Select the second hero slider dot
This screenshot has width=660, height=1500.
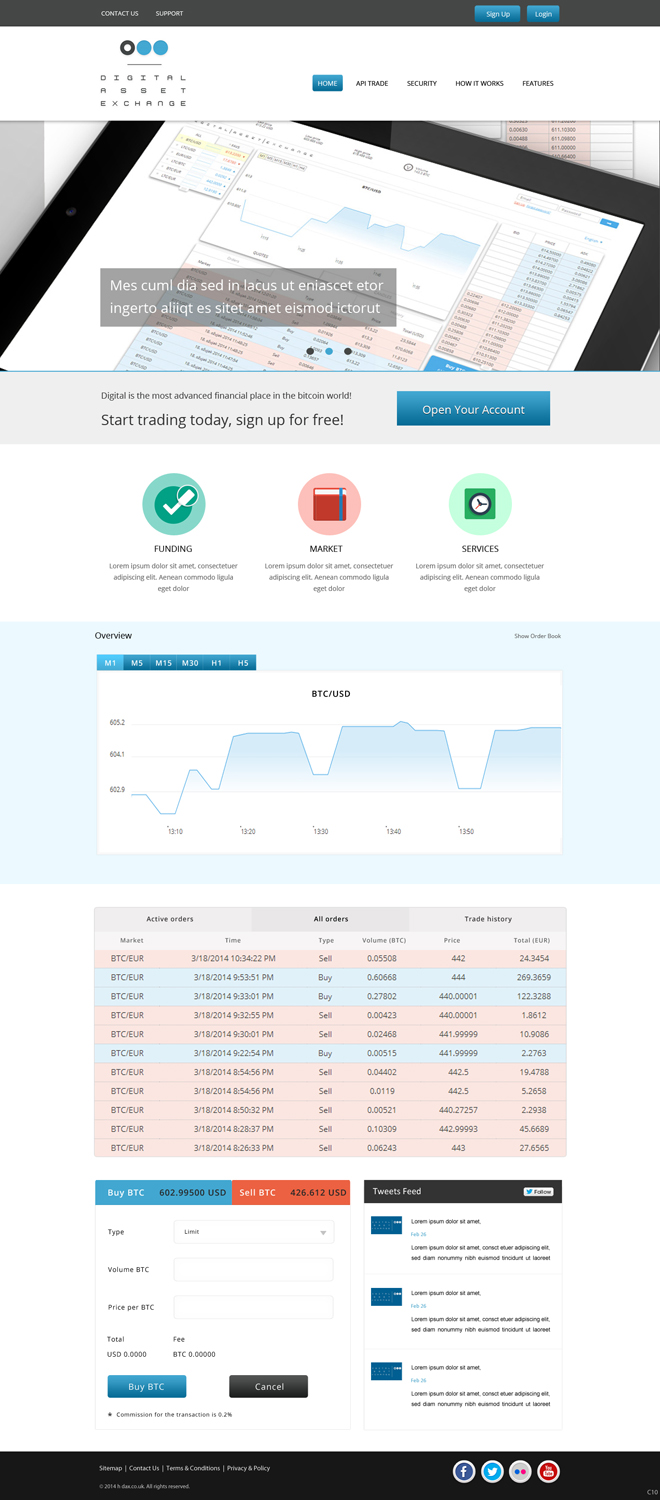[329, 351]
